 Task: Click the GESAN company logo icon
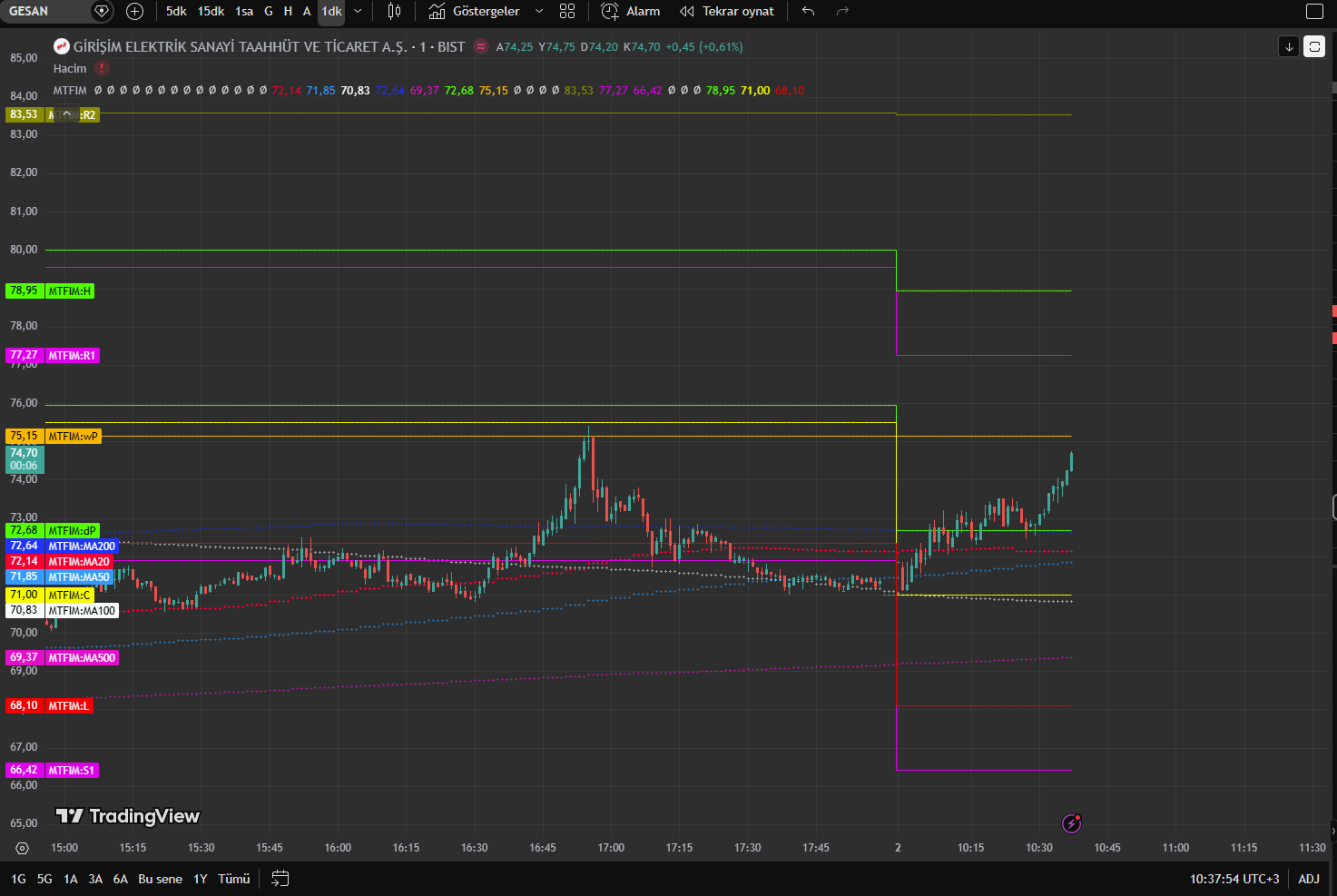[x=62, y=46]
